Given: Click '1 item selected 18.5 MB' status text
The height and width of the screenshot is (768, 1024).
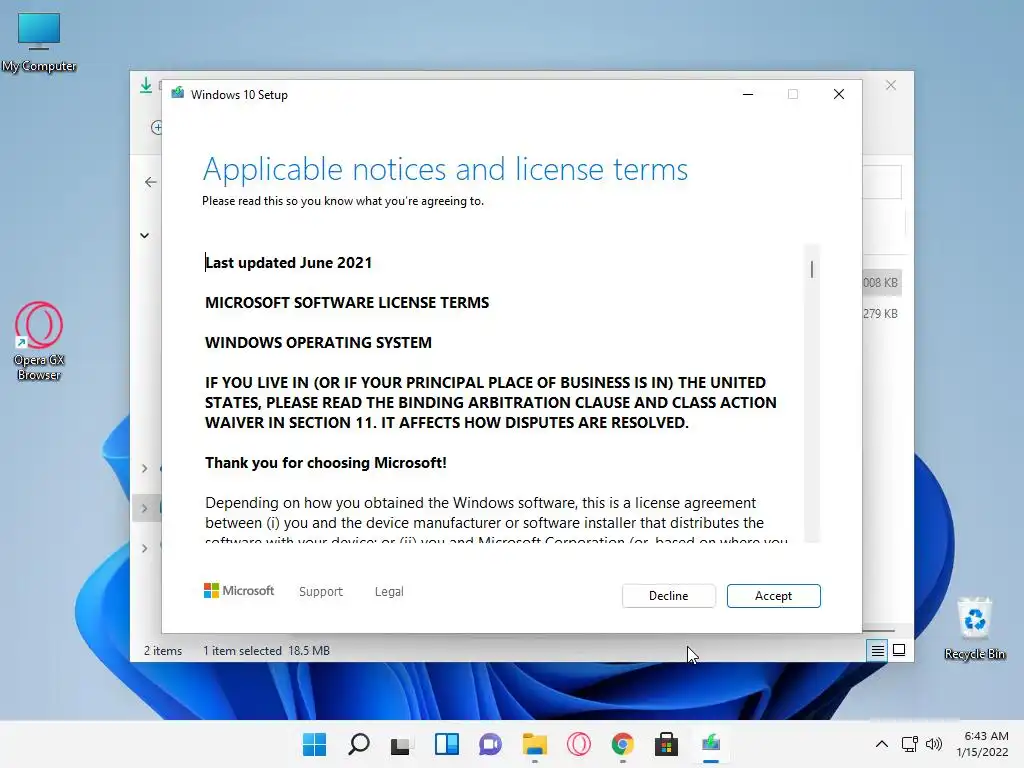Looking at the screenshot, I should coord(266,650).
